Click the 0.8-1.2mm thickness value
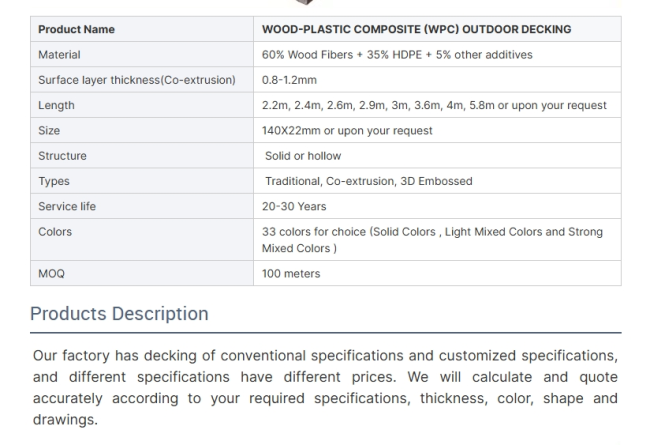Image resolution: width=650 pixels, height=445 pixels. [x=289, y=80]
